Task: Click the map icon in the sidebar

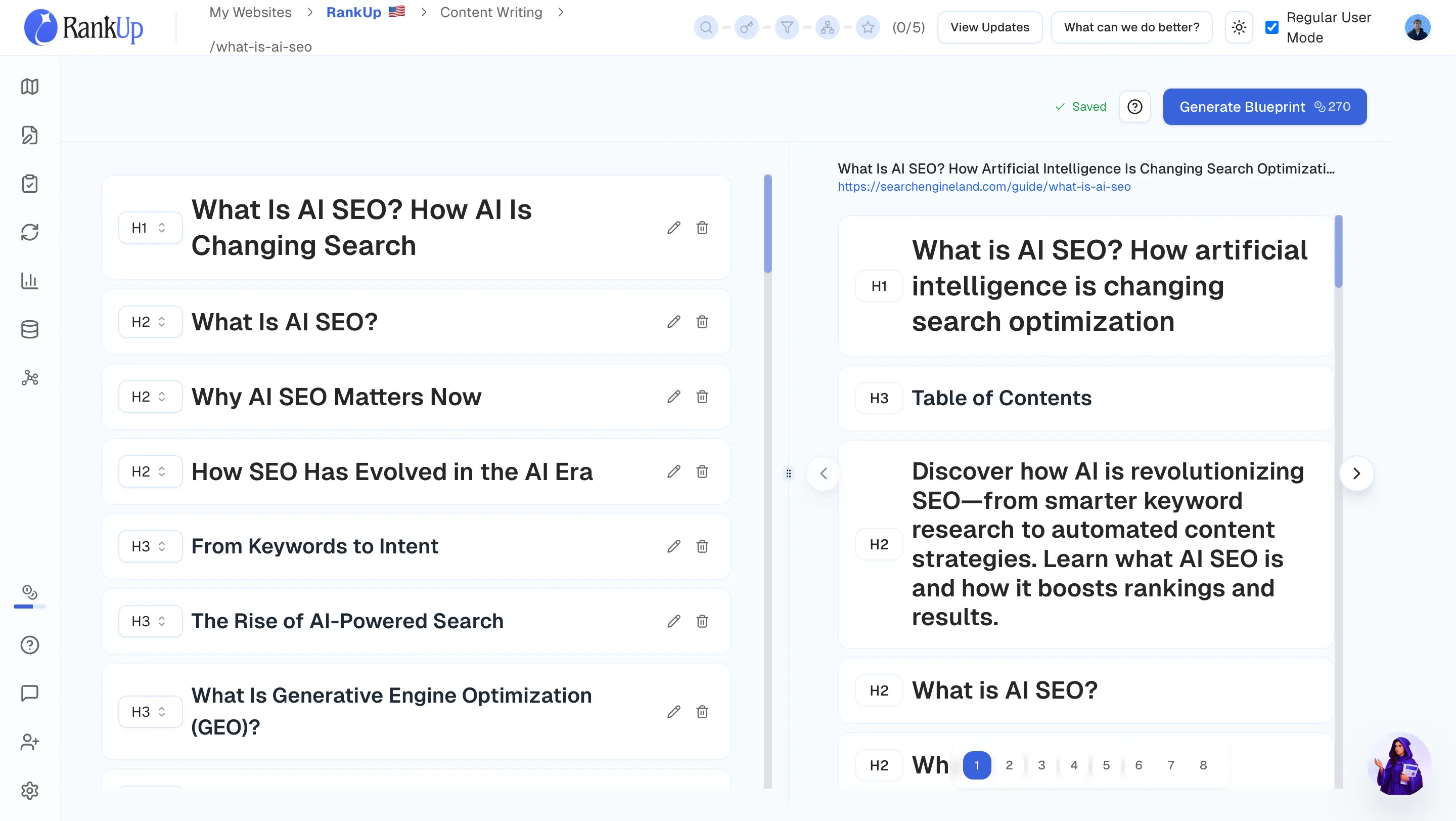Action: tap(29, 87)
